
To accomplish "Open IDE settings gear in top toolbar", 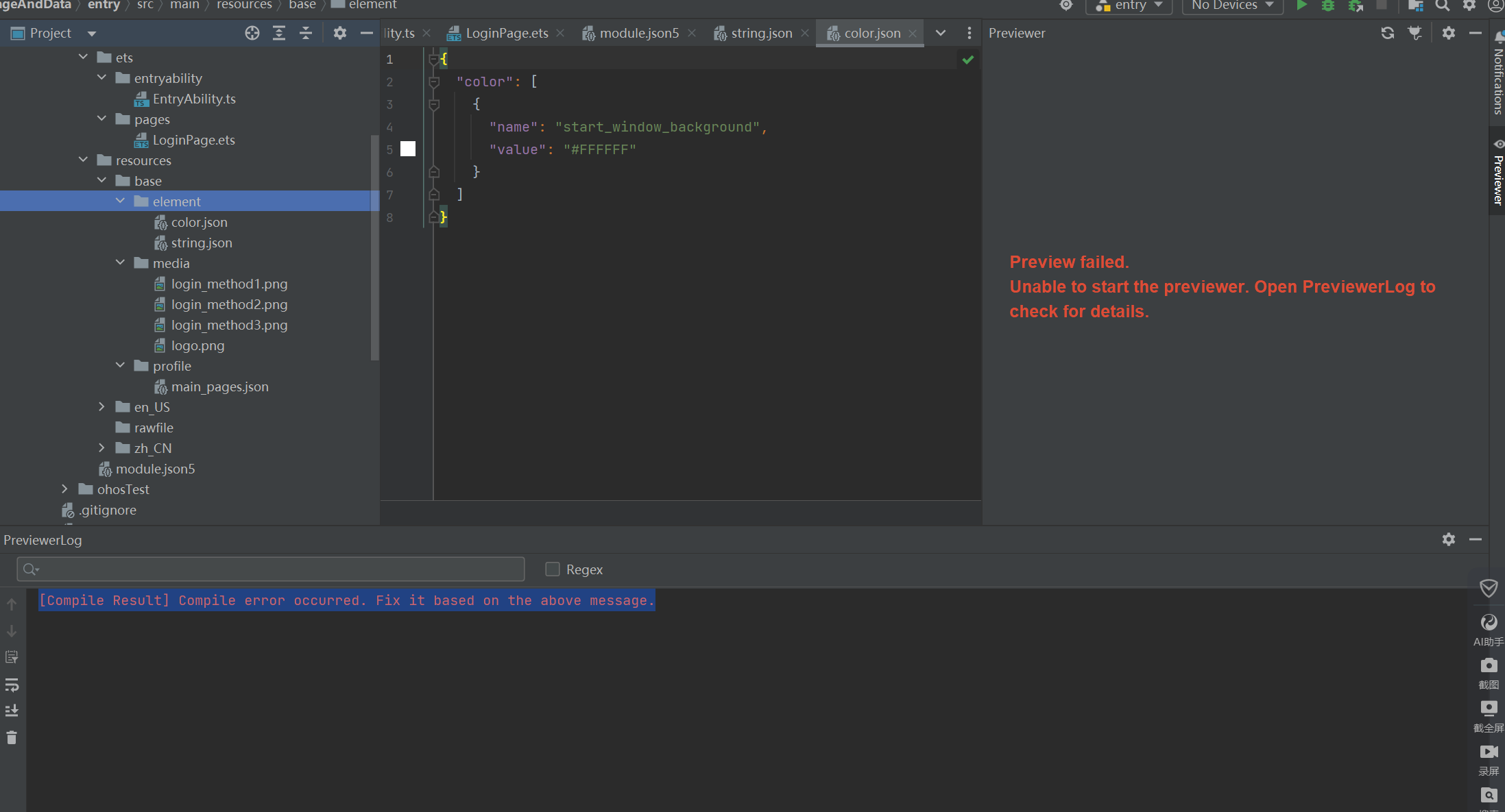I will tap(1469, 5).
